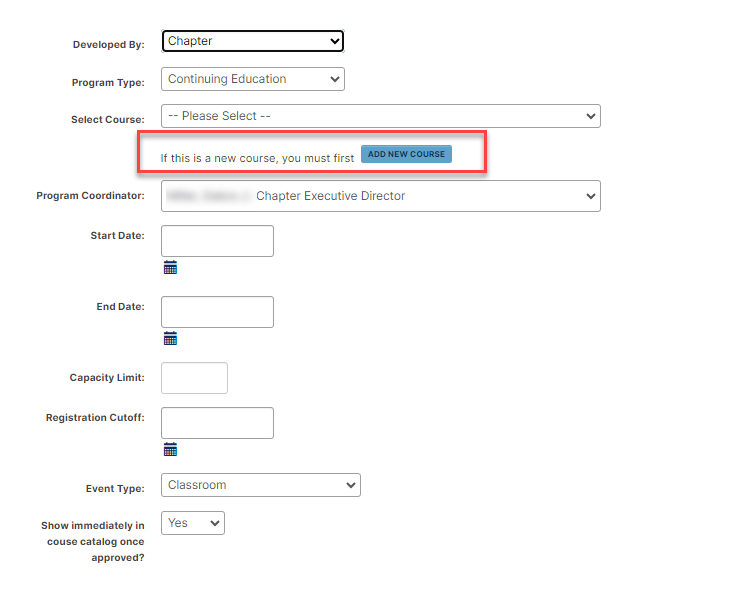Expand the Program Type Continuing Education dropdown
The image size is (748, 590).
pos(252,79)
